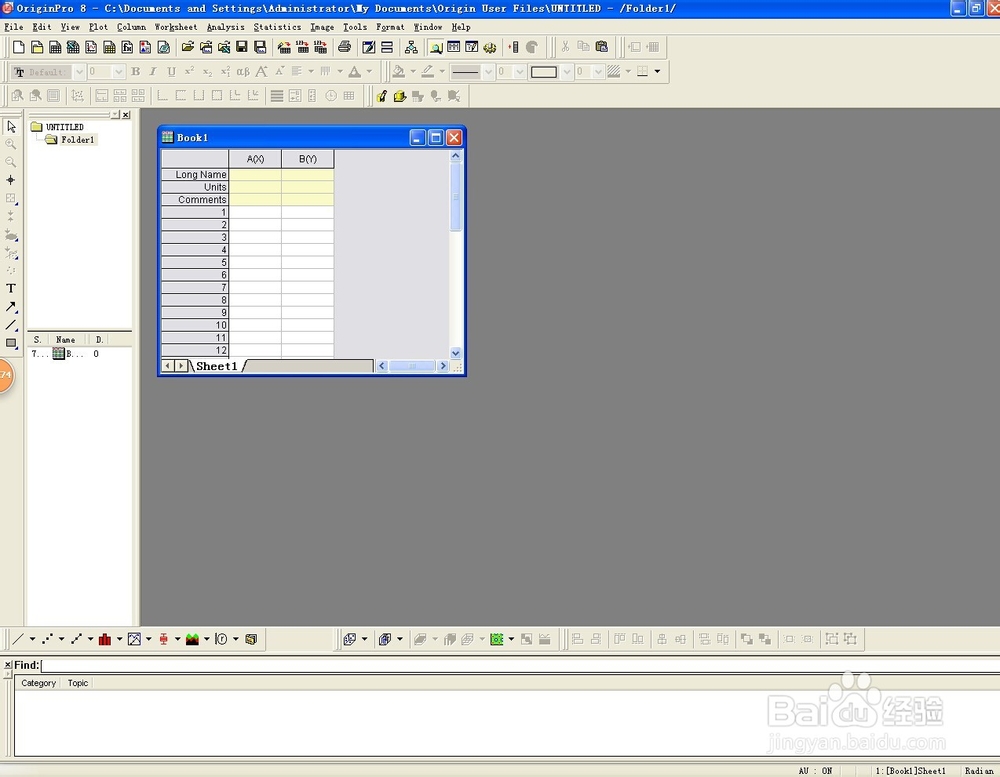Viewport: 1000px width, 777px height.
Task: Select the Text tool
Action: pos(11,288)
